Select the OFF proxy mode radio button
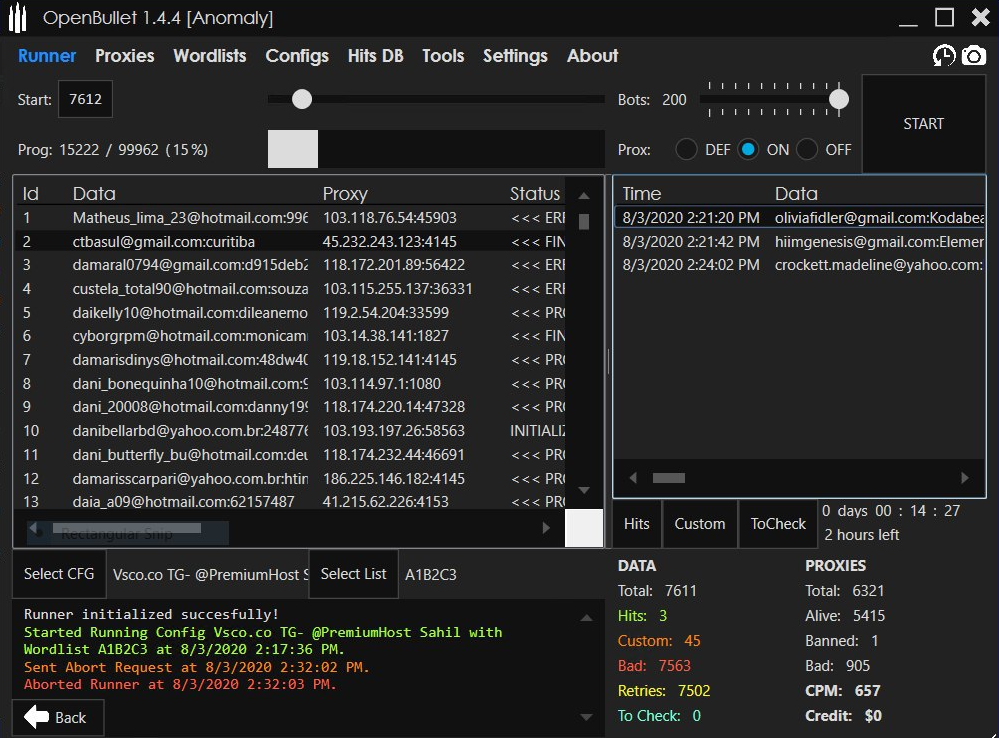 click(807, 150)
